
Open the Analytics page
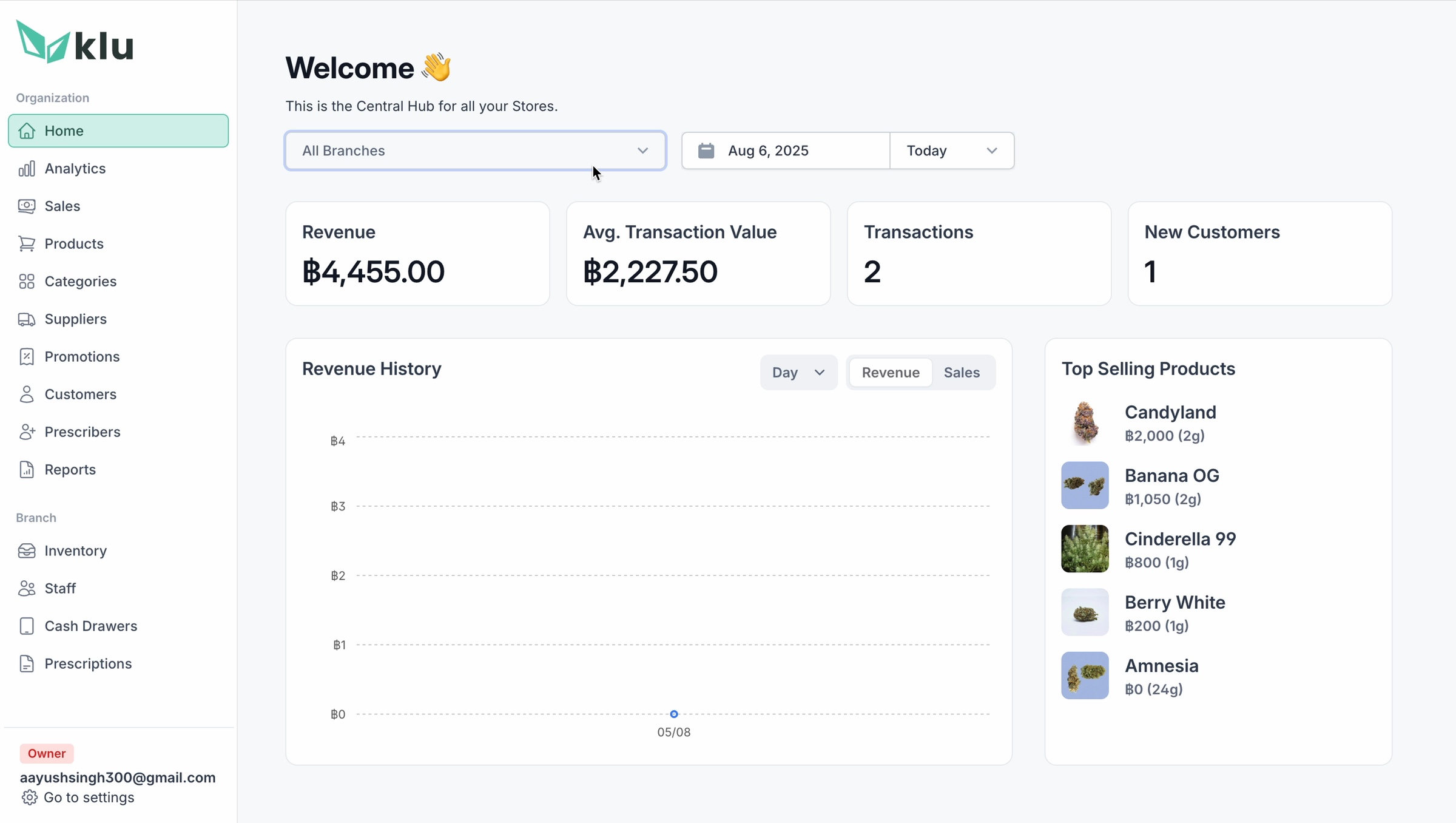click(x=118, y=168)
